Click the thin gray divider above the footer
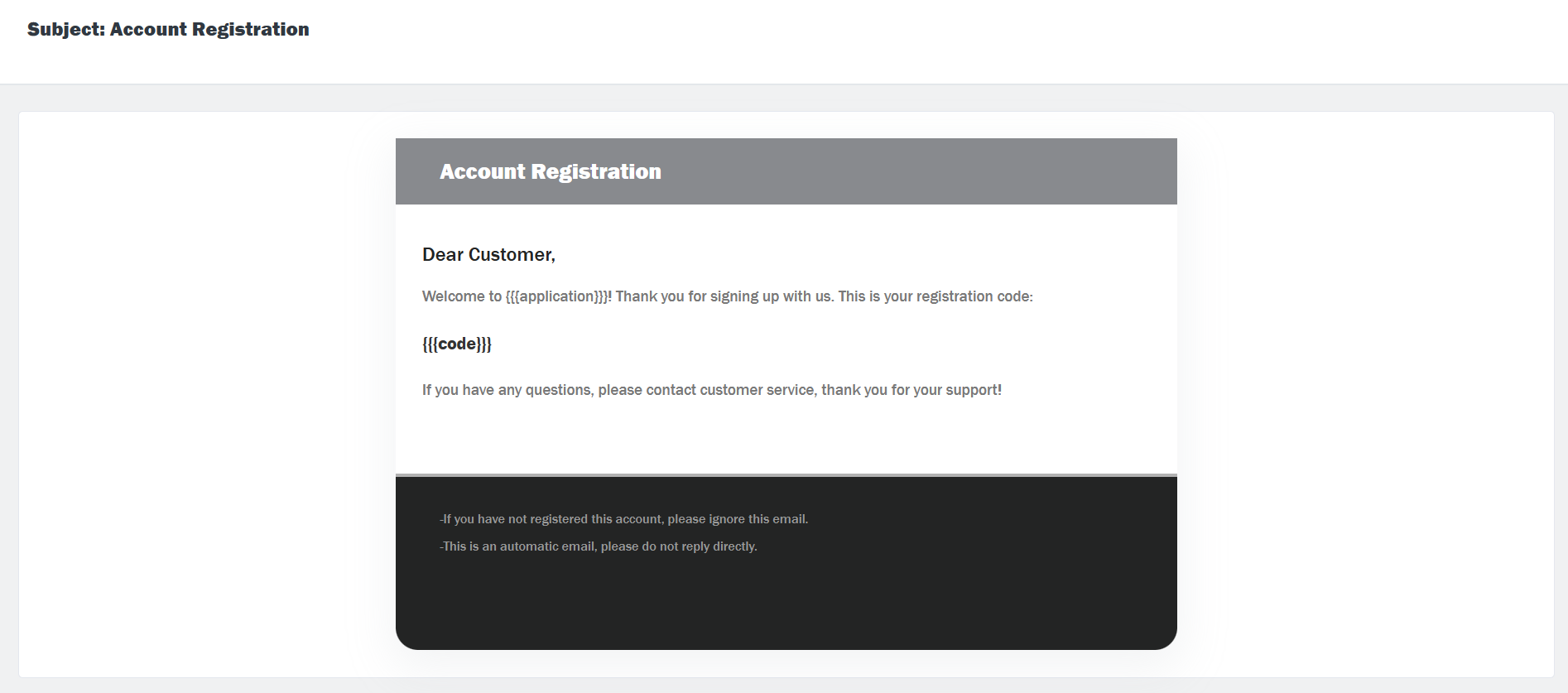Image resolution: width=1568 pixels, height=693 pixels. tap(786, 475)
